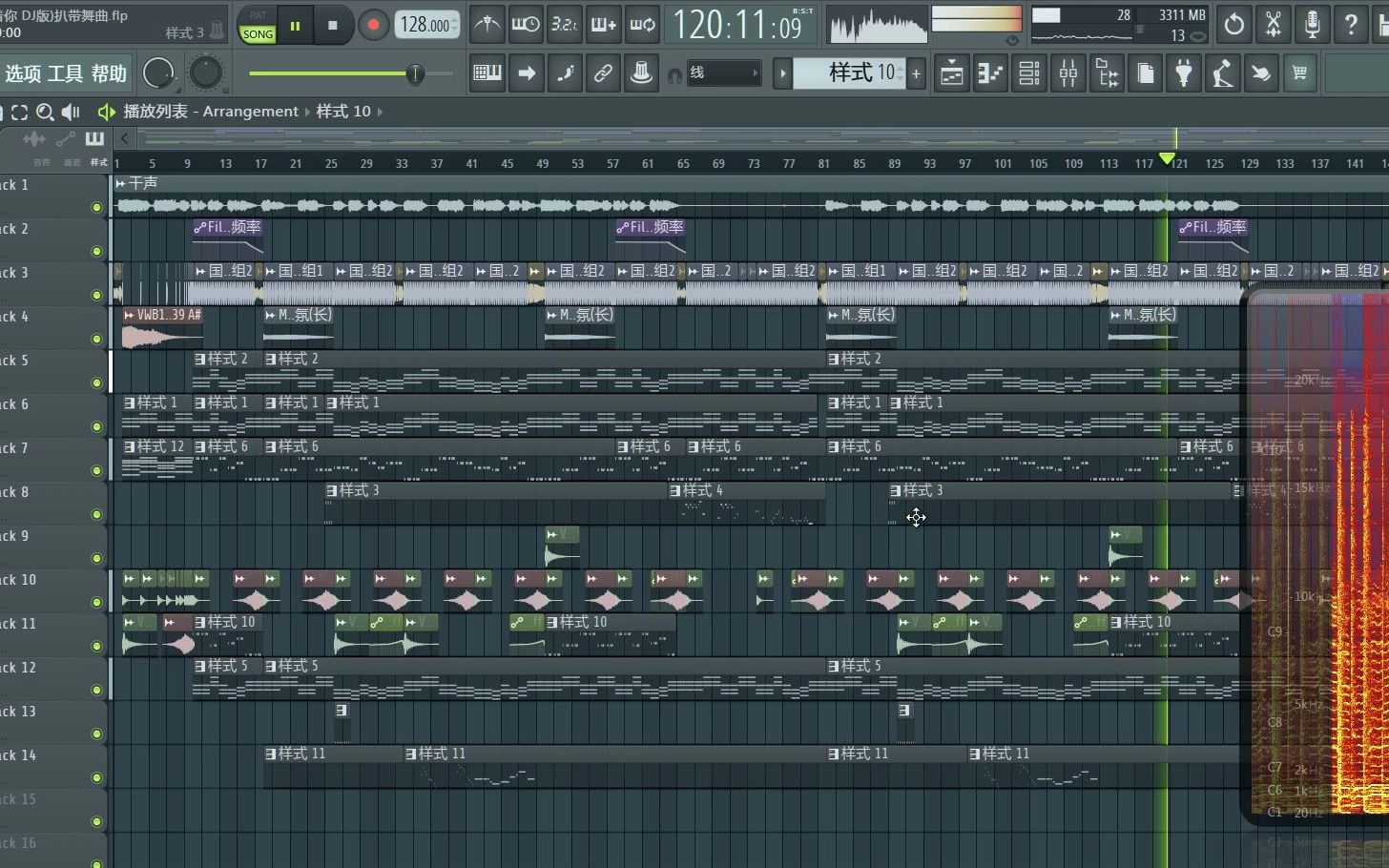Expand arrow after Arrangement in breadcrumb

tap(307, 112)
